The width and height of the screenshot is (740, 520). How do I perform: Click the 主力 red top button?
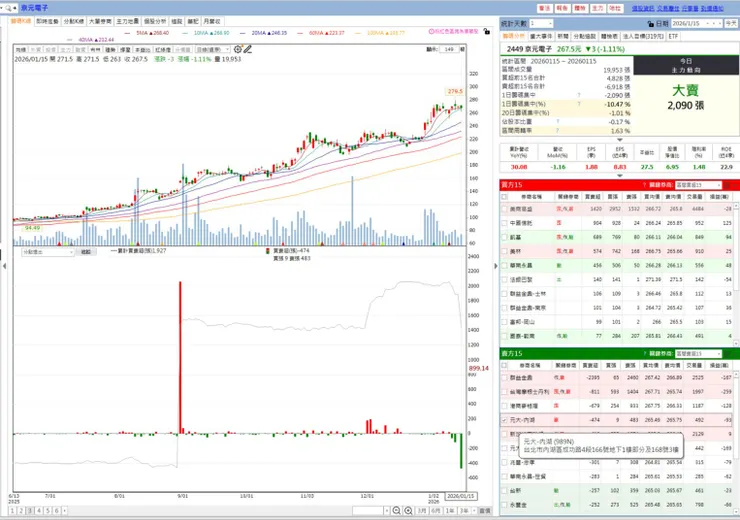point(597,8)
